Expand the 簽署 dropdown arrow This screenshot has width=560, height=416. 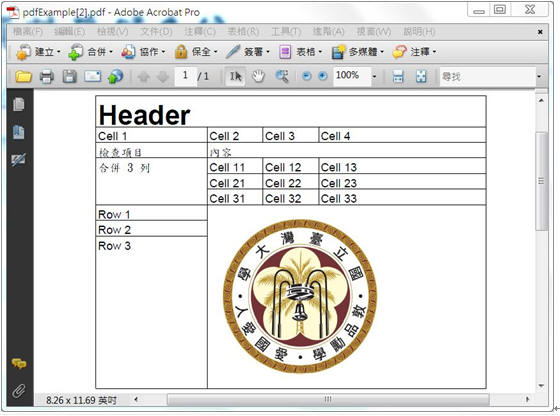coord(268,52)
